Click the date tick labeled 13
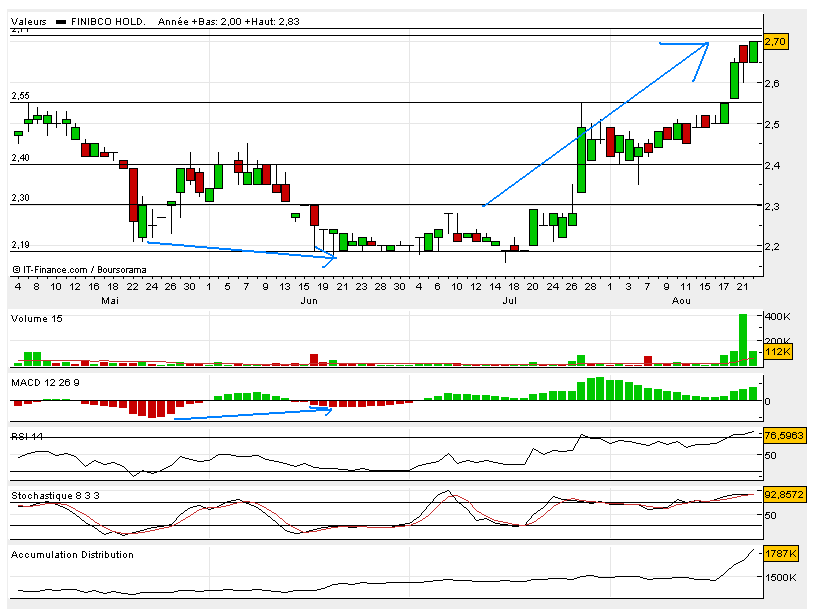This screenshot has height=609, width=814. pyautogui.click(x=284, y=287)
